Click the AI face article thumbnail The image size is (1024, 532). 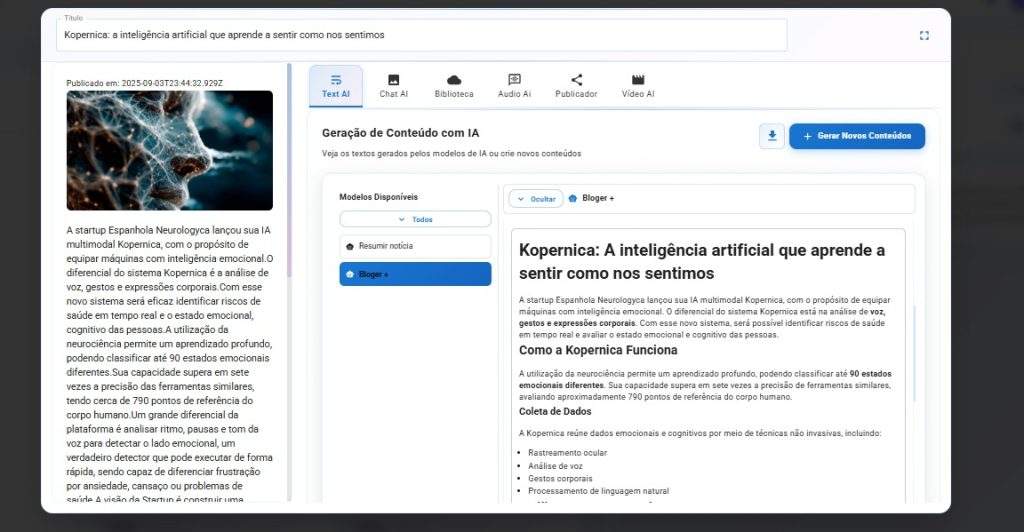[x=169, y=150]
